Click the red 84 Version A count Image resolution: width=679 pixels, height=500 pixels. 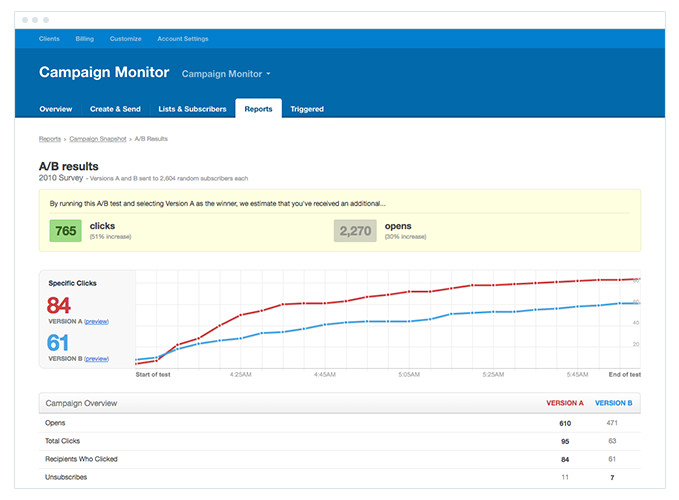coord(58,305)
